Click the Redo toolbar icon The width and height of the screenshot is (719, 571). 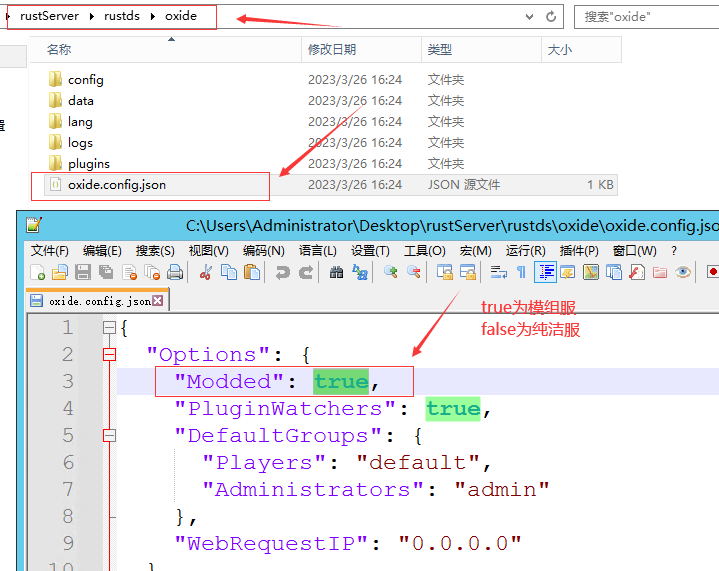click(306, 272)
